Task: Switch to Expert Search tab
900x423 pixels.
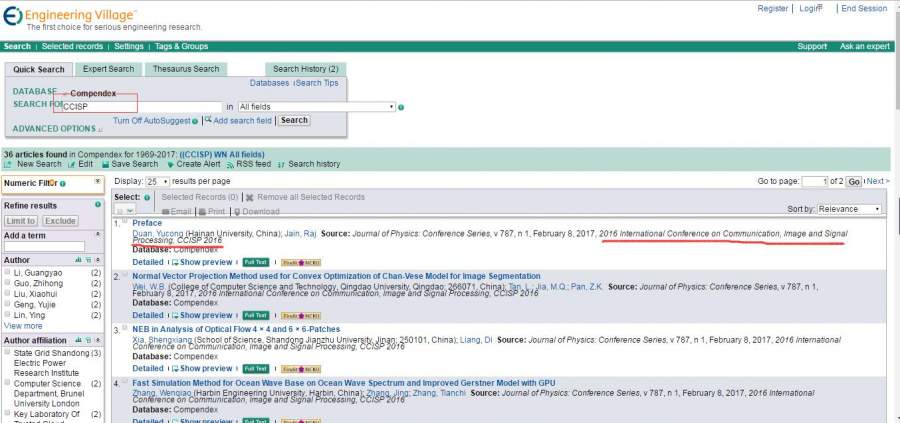Action: [x=108, y=69]
